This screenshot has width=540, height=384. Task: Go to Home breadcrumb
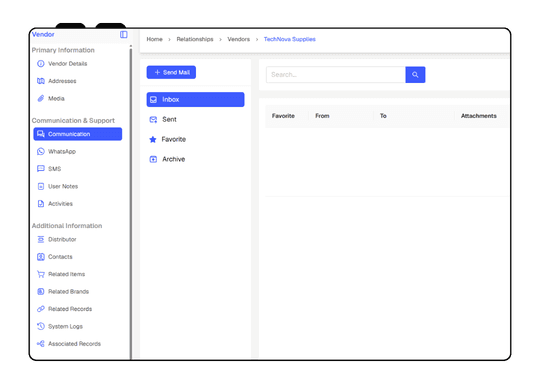[154, 39]
